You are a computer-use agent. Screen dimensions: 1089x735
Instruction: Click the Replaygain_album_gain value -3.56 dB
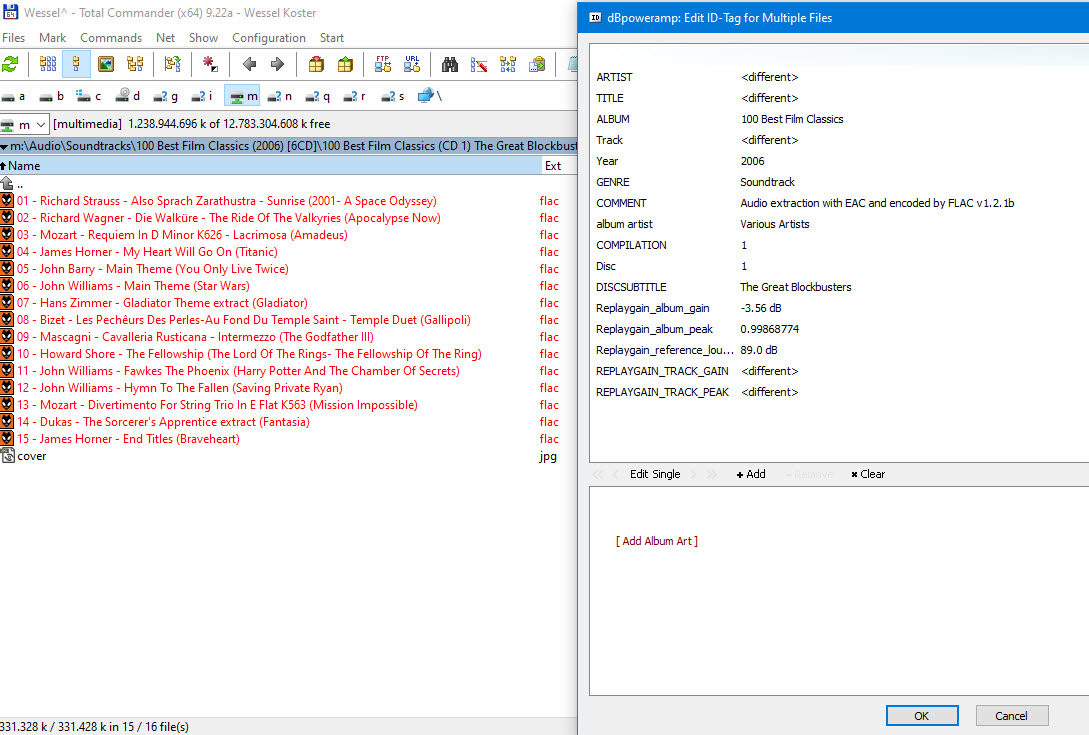pyautogui.click(x=761, y=308)
